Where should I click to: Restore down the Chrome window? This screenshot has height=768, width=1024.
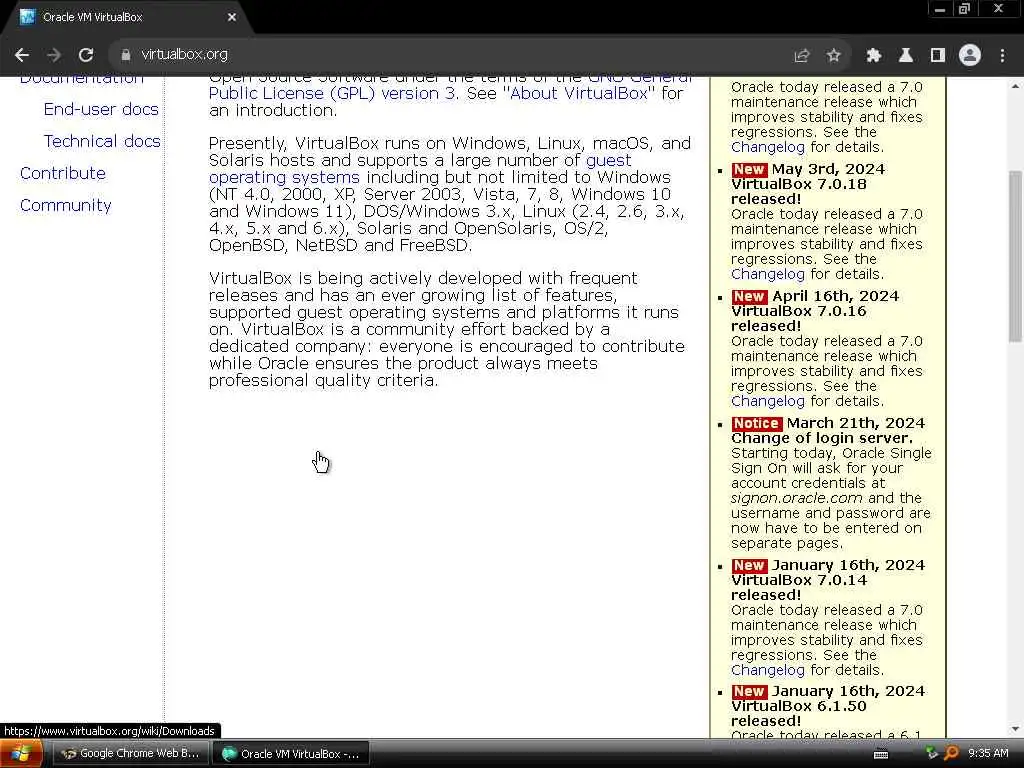coord(964,9)
